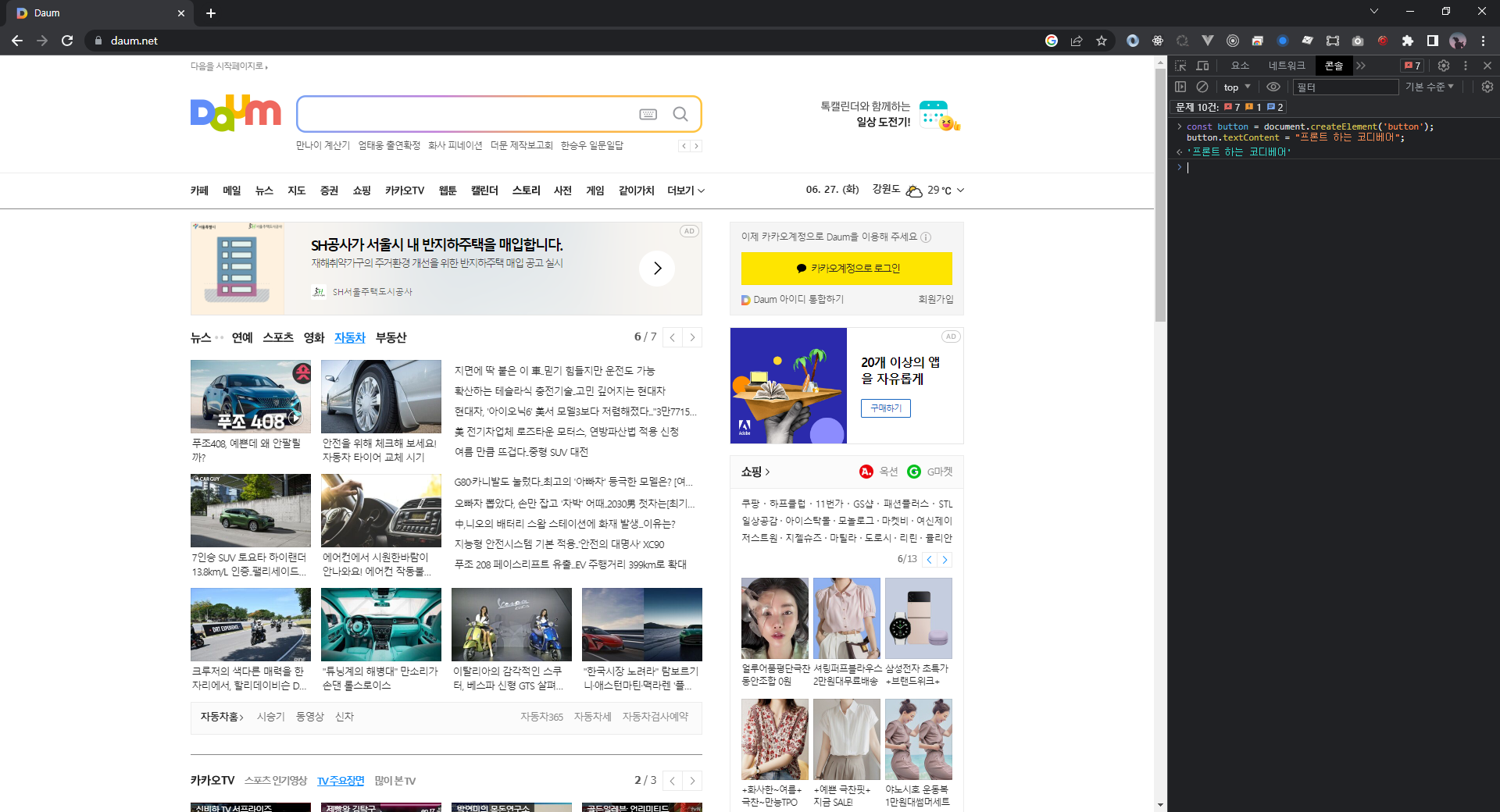The width and height of the screenshot is (1500, 812).
Task: Click the 회원가입 link
Action: [936, 300]
